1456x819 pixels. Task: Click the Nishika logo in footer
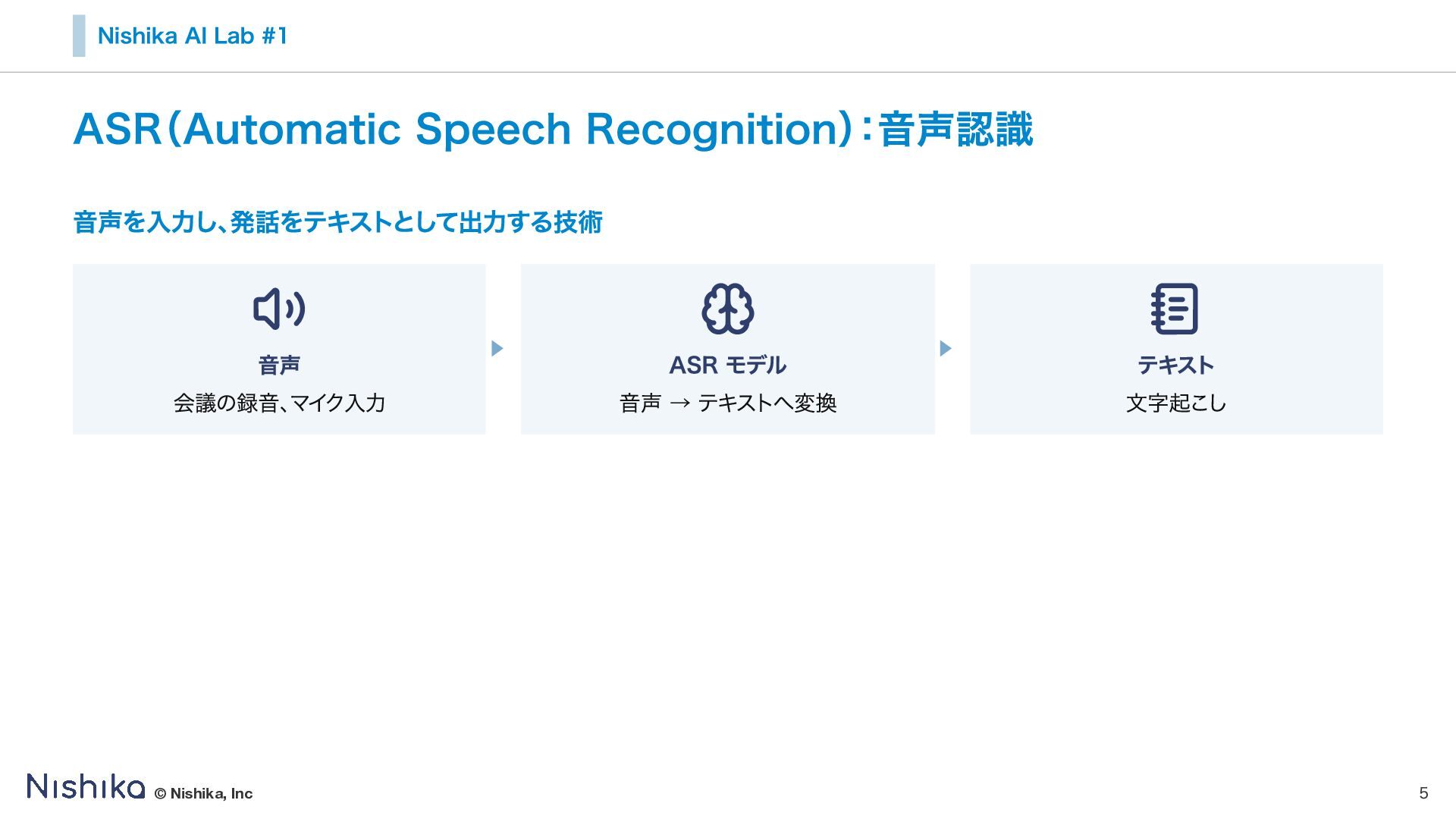click(x=86, y=786)
